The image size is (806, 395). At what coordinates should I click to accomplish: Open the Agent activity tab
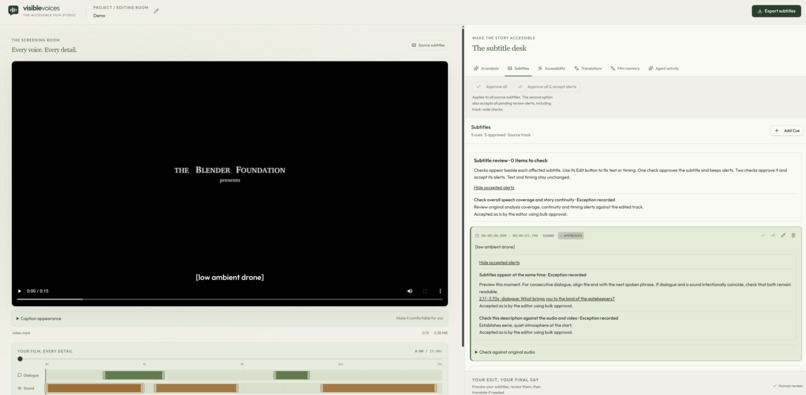pos(664,68)
